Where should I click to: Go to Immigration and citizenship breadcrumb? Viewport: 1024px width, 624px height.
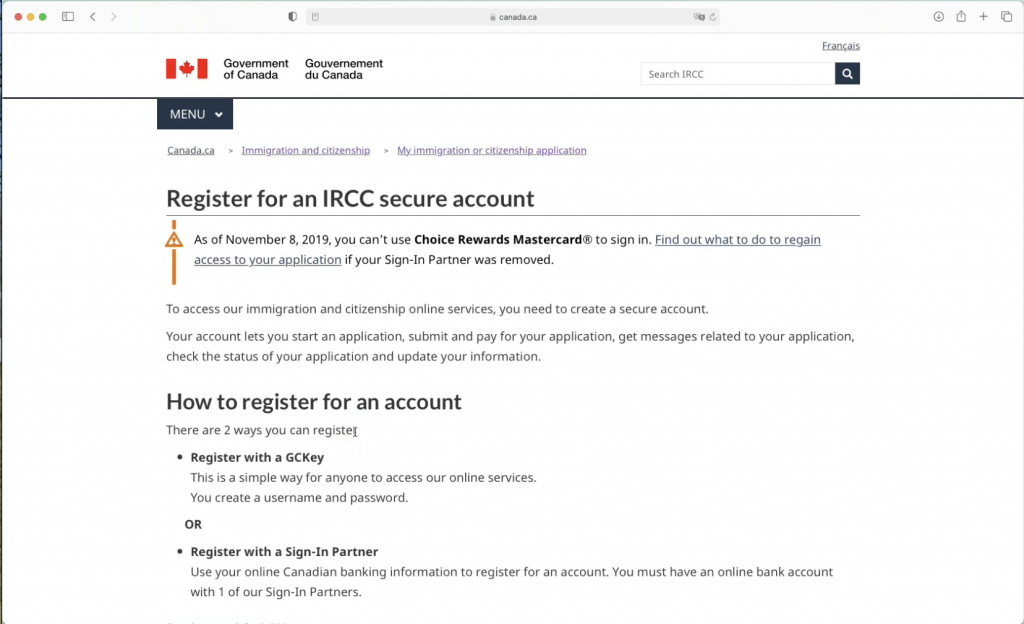[305, 151]
